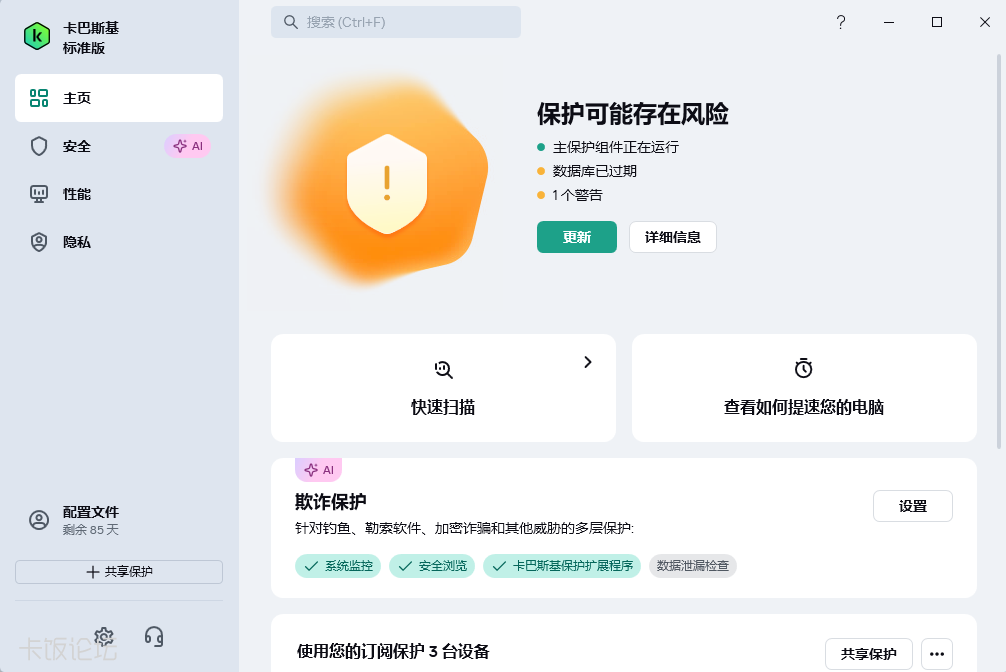Click the 欺诈保护 section title

(x=330, y=502)
